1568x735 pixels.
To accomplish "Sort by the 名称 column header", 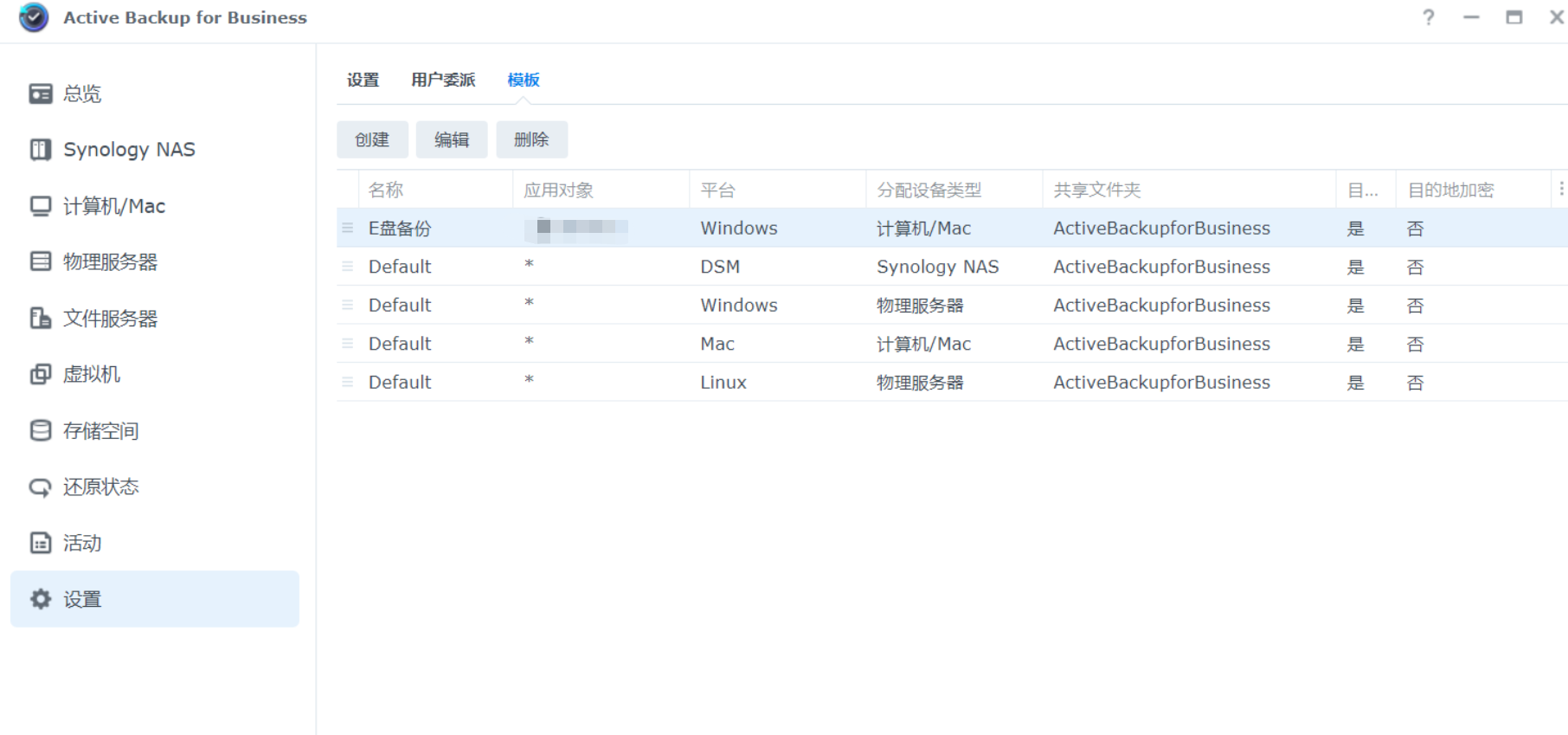I will point(435,190).
